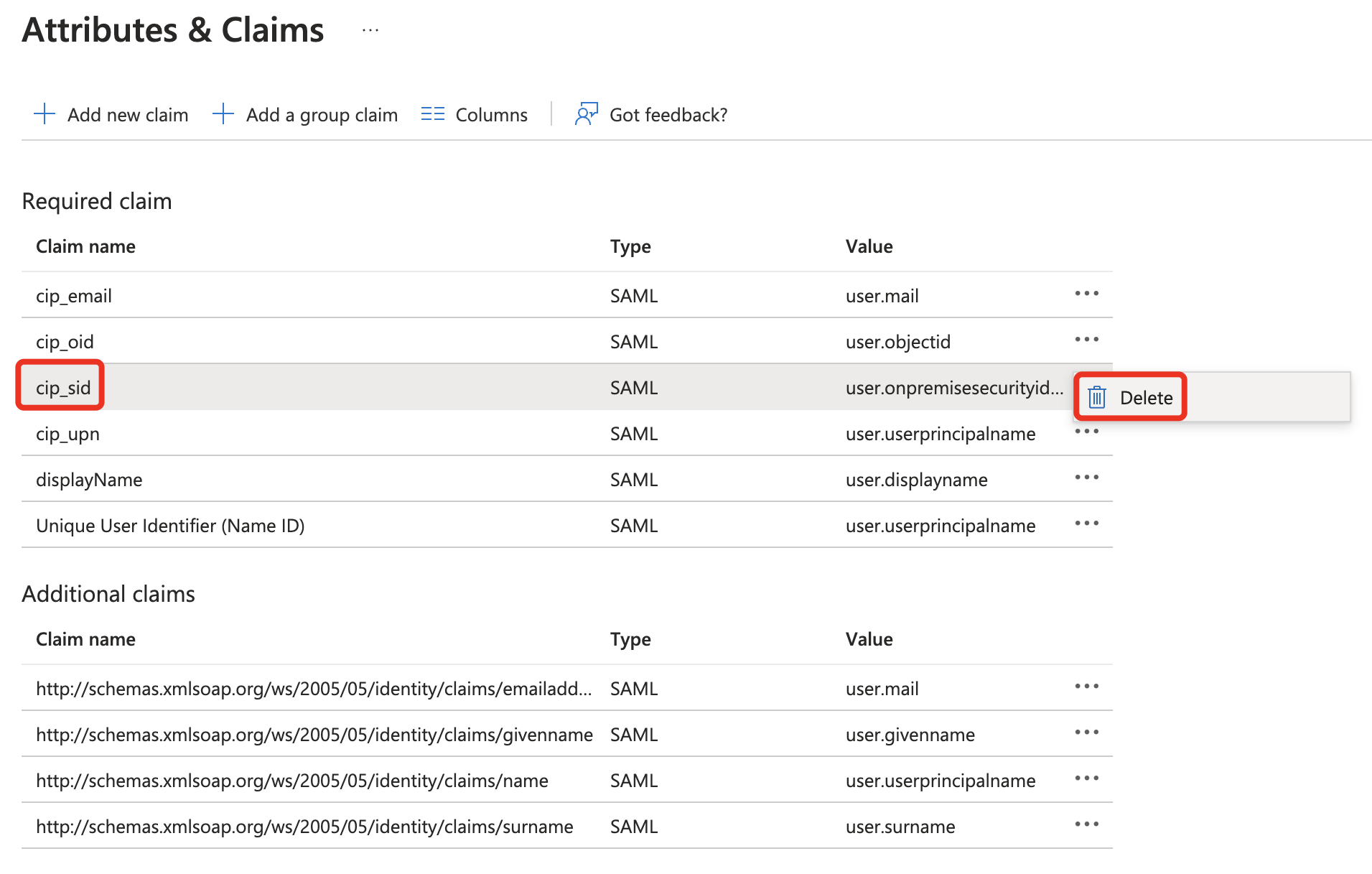Click the ellipsis on the givenname claim row
The height and width of the screenshot is (874, 1372).
tap(1086, 732)
